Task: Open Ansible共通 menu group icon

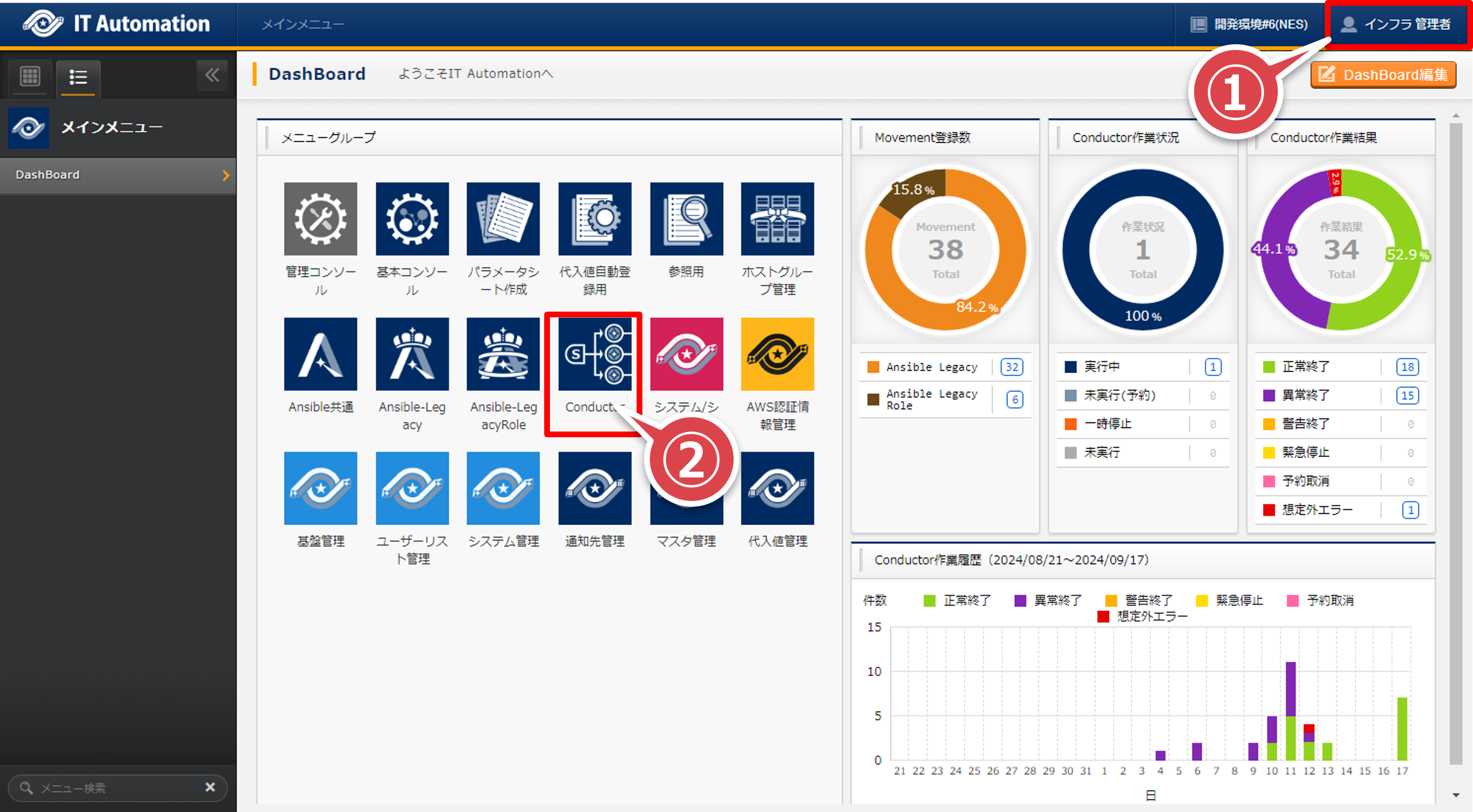Action: [x=320, y=354]
